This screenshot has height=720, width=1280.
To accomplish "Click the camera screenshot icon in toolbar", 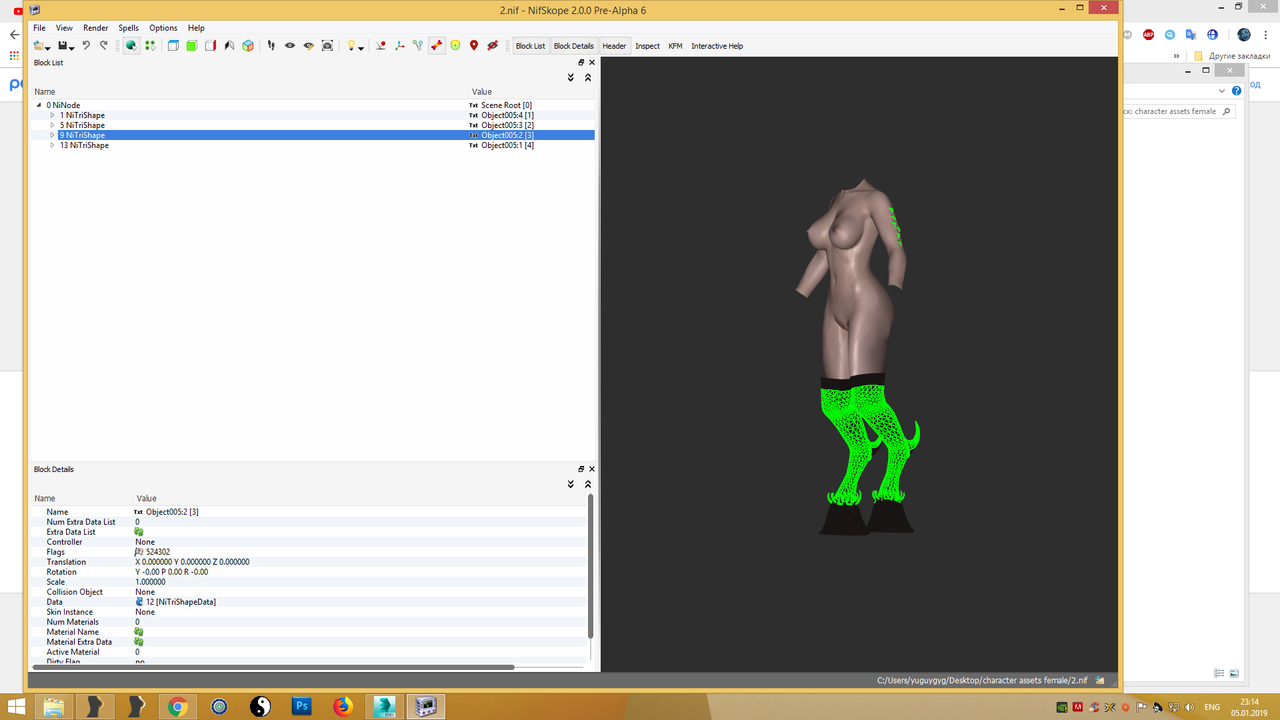I will click(x=327, y=45).
